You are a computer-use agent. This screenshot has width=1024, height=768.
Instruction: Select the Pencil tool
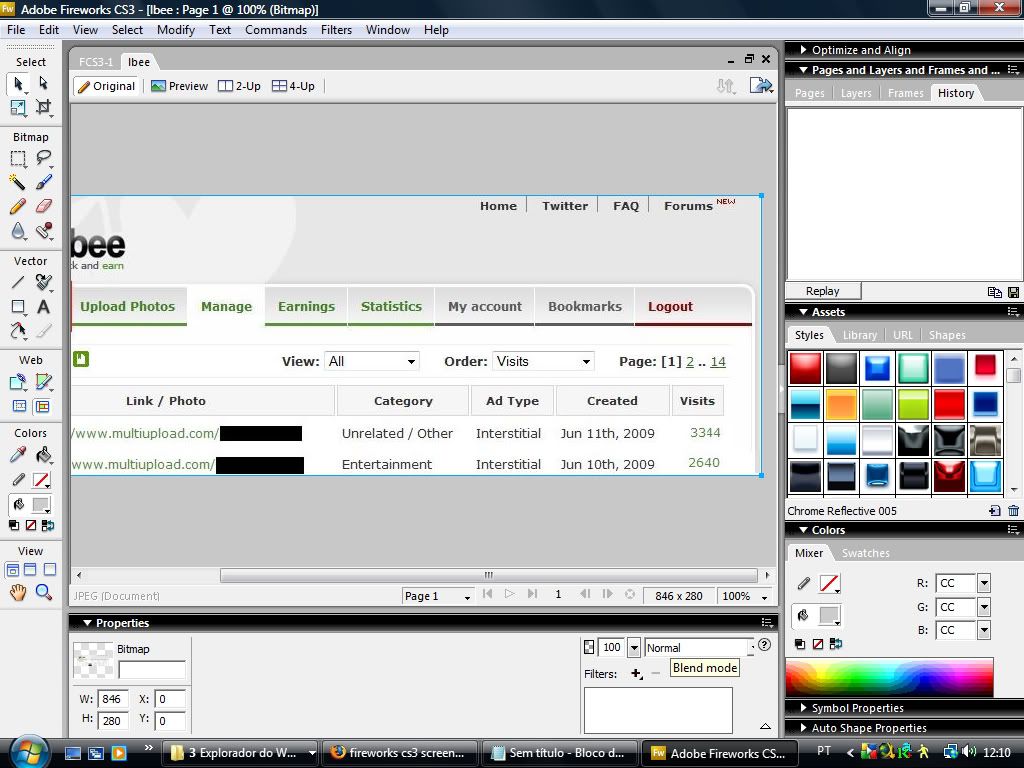(x=18, y=206)
